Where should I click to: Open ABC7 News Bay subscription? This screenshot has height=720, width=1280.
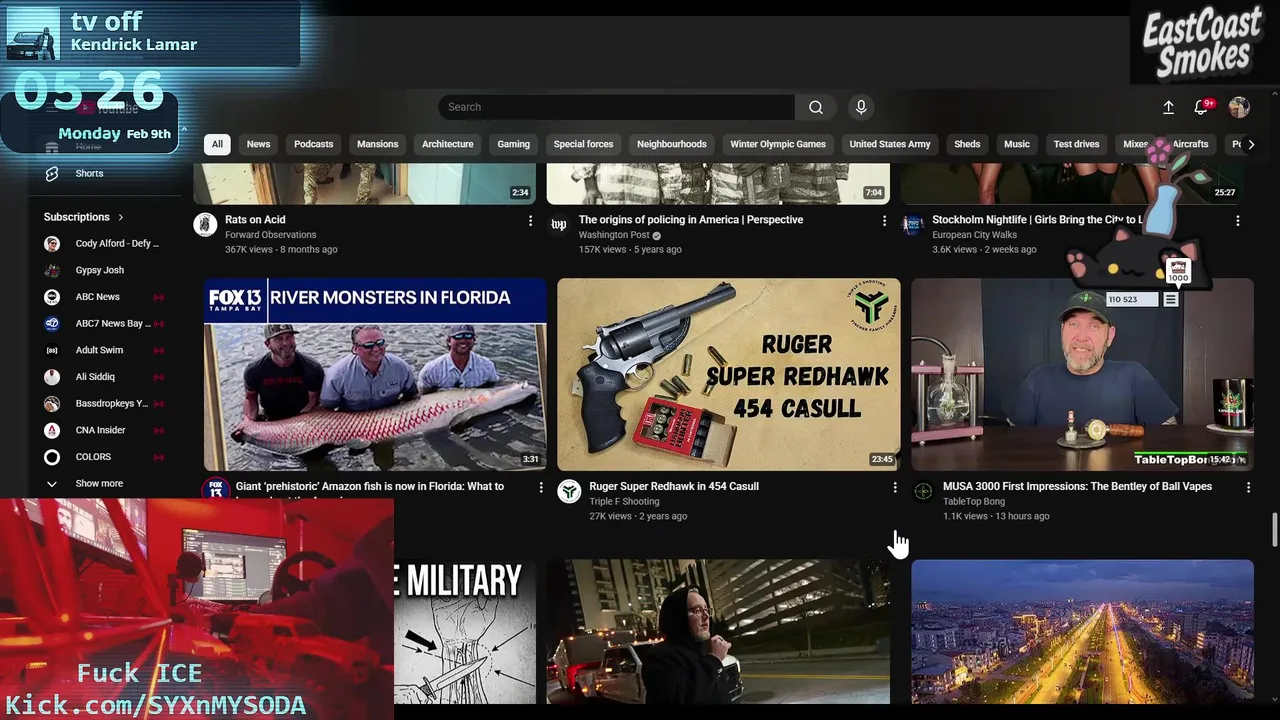(105, 323)
